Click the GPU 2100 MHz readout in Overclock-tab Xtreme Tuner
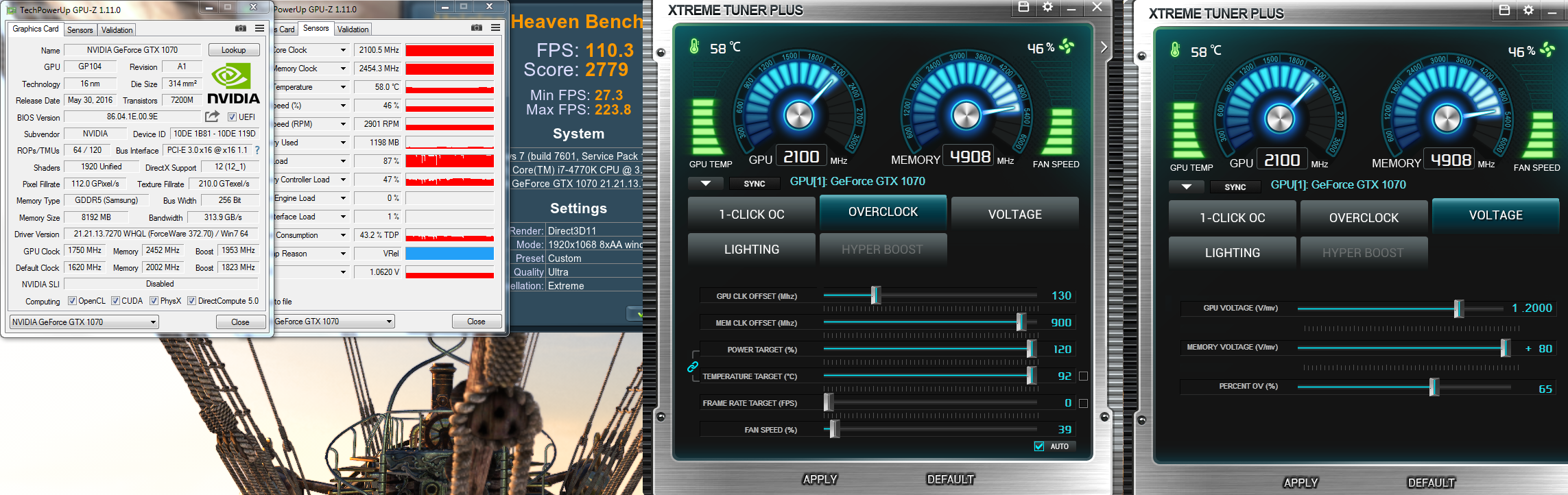 [x=801, y=157]
